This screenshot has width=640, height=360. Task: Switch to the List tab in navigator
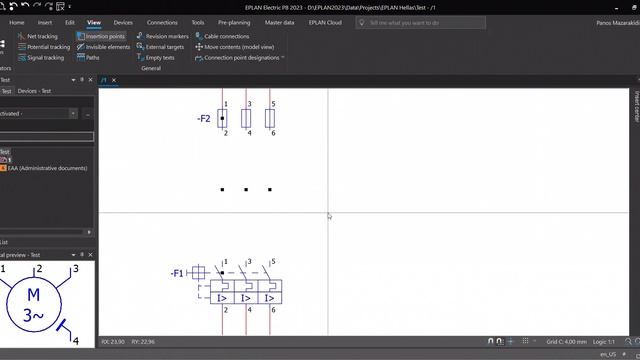[x=4, y=242]
